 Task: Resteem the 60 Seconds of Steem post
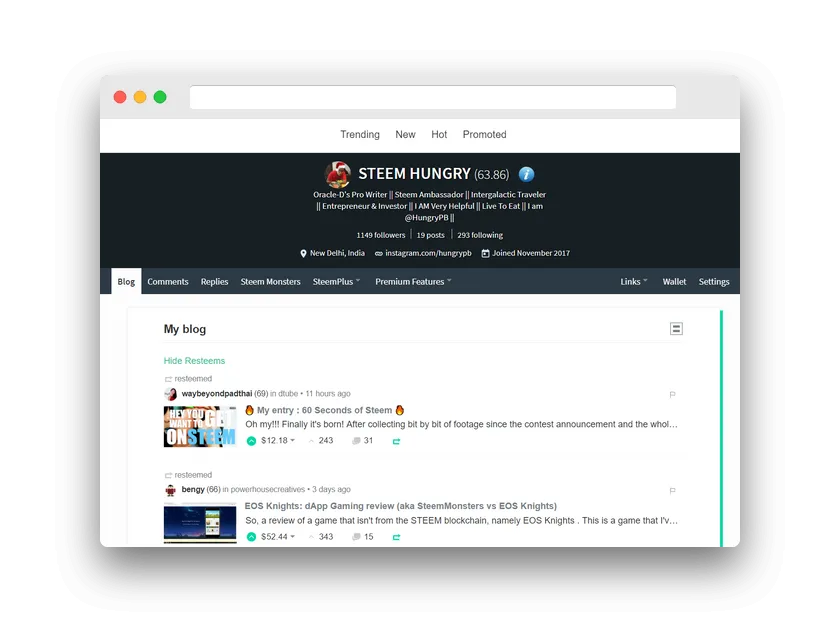coord(396,441)
